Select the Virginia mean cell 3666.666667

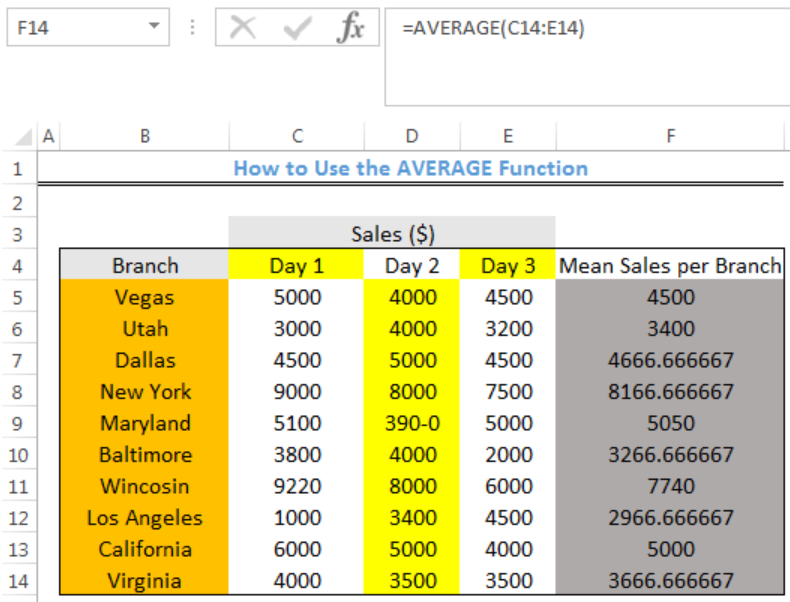670,581
